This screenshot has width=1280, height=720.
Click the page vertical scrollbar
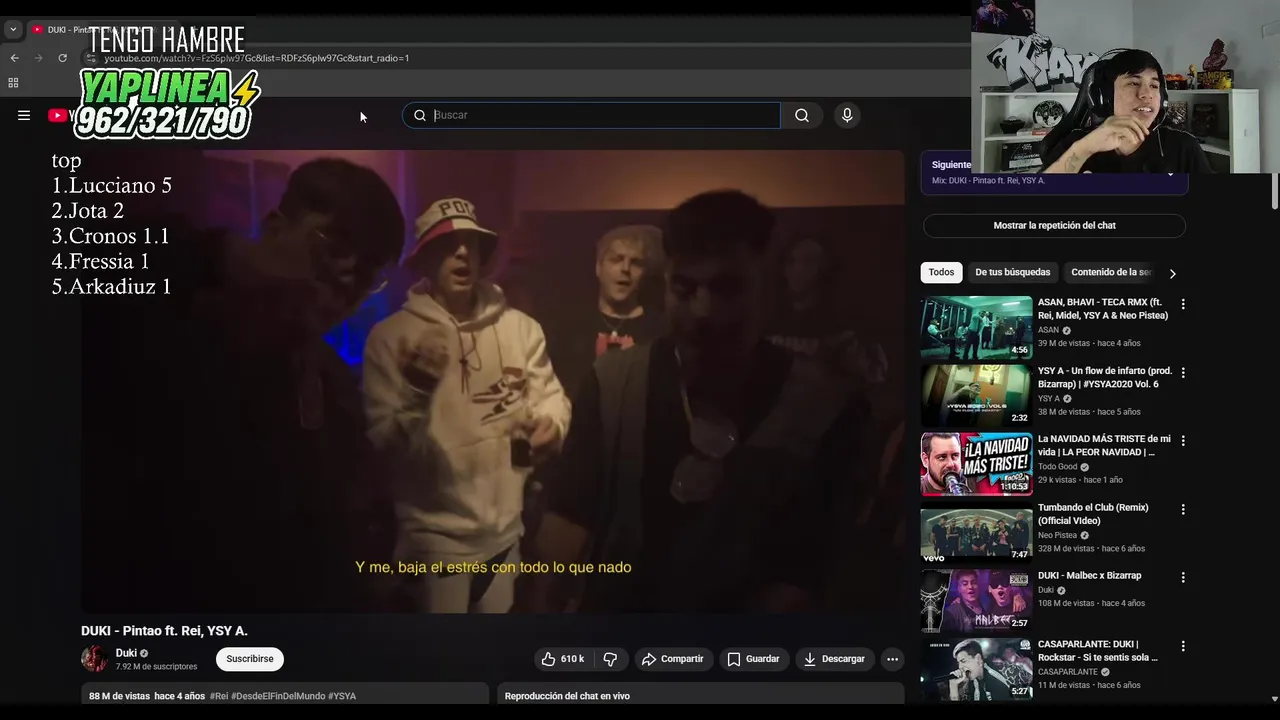click(1274, 190)
